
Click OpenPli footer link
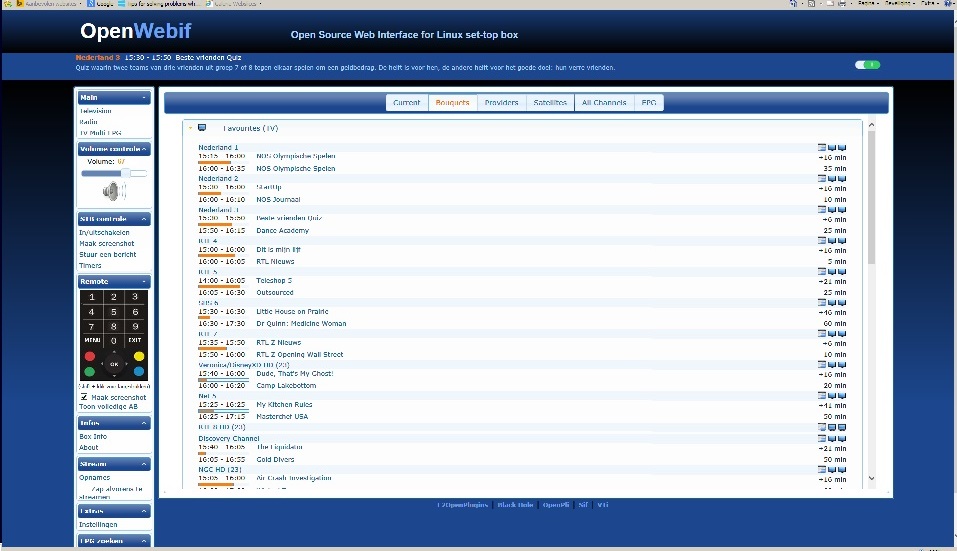pyautogui.click(x=556, y=505)
